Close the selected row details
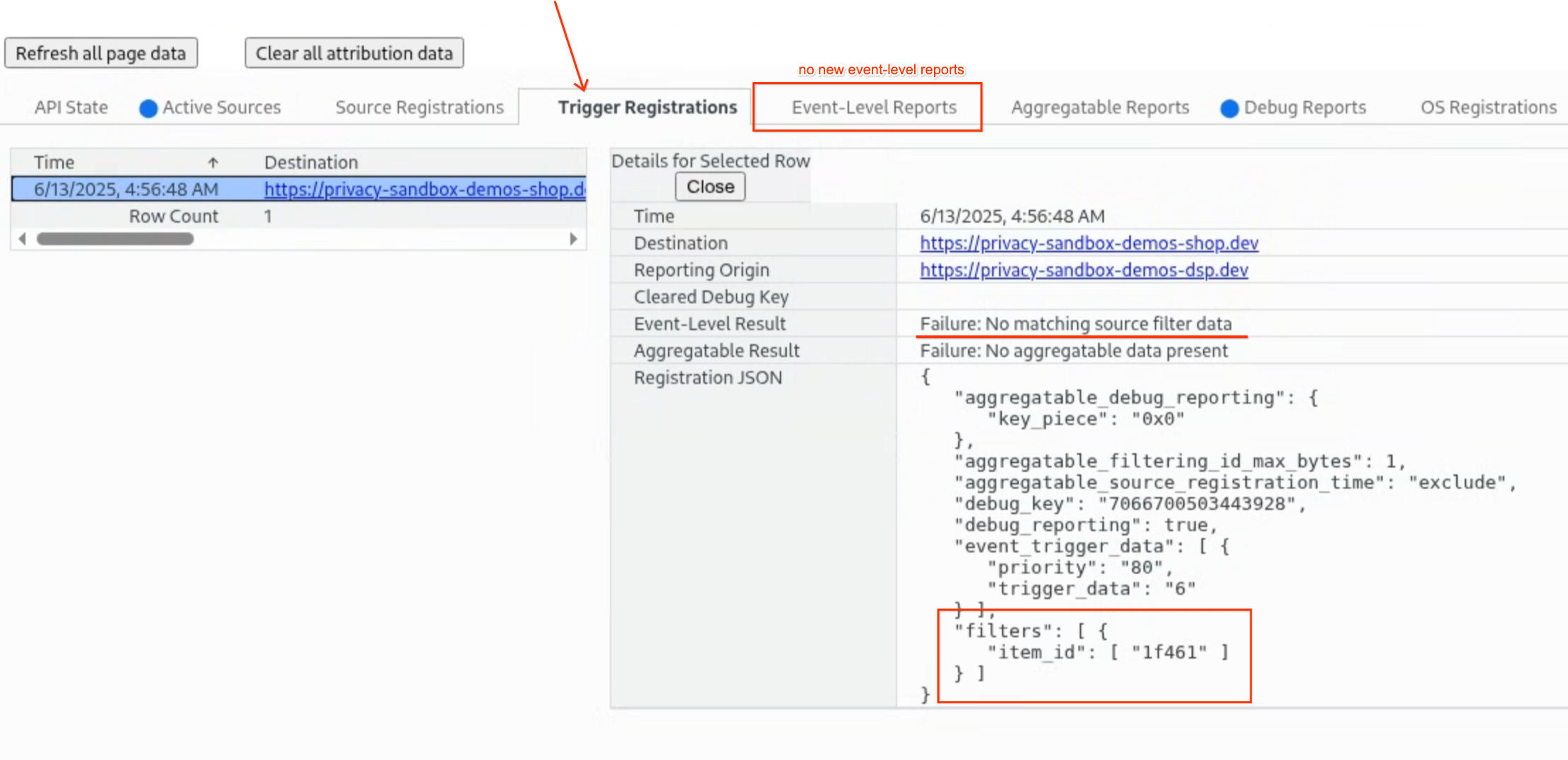1568x760 pixels. [710, 187]
